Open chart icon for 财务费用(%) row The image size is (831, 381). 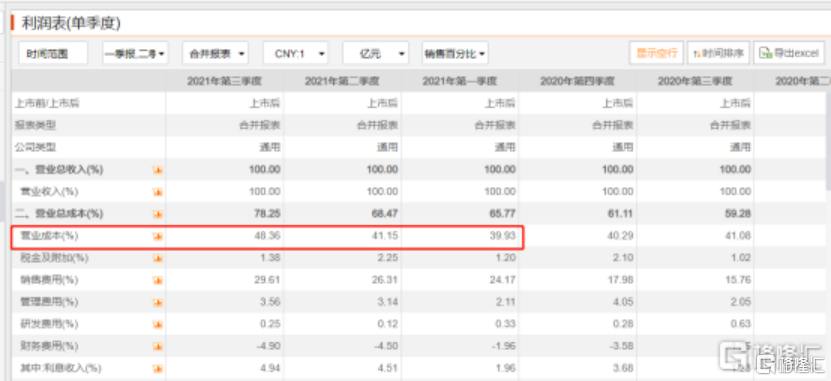click(157, 346)
